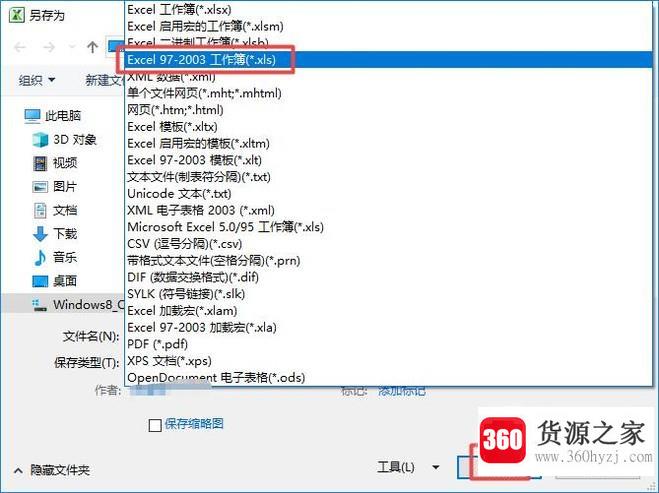
Task: Select 文本文件(制表符分隔)(*.txt)
Action: click(388, 177)
